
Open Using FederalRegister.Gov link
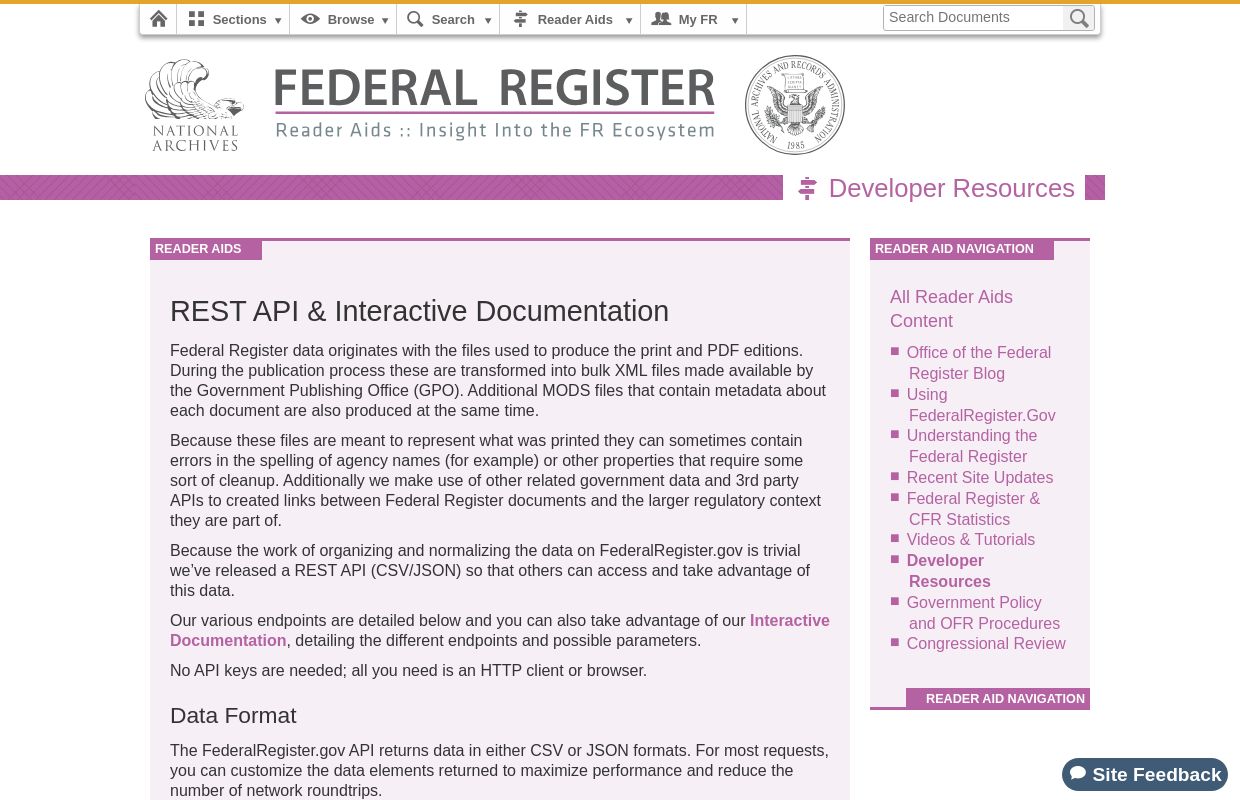pos(981,405)
